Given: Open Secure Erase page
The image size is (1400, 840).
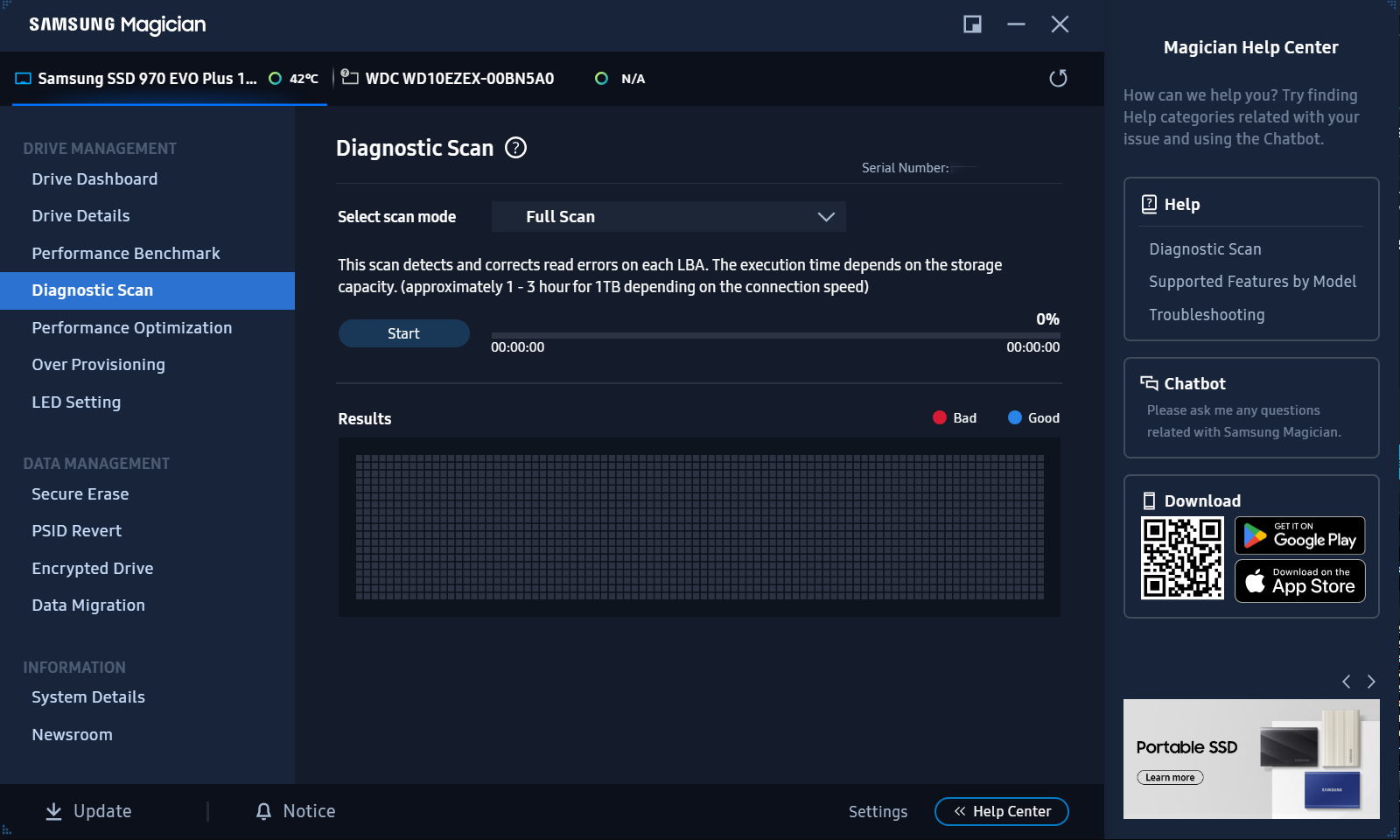Looking at the screenshot, I should point(80,494).
